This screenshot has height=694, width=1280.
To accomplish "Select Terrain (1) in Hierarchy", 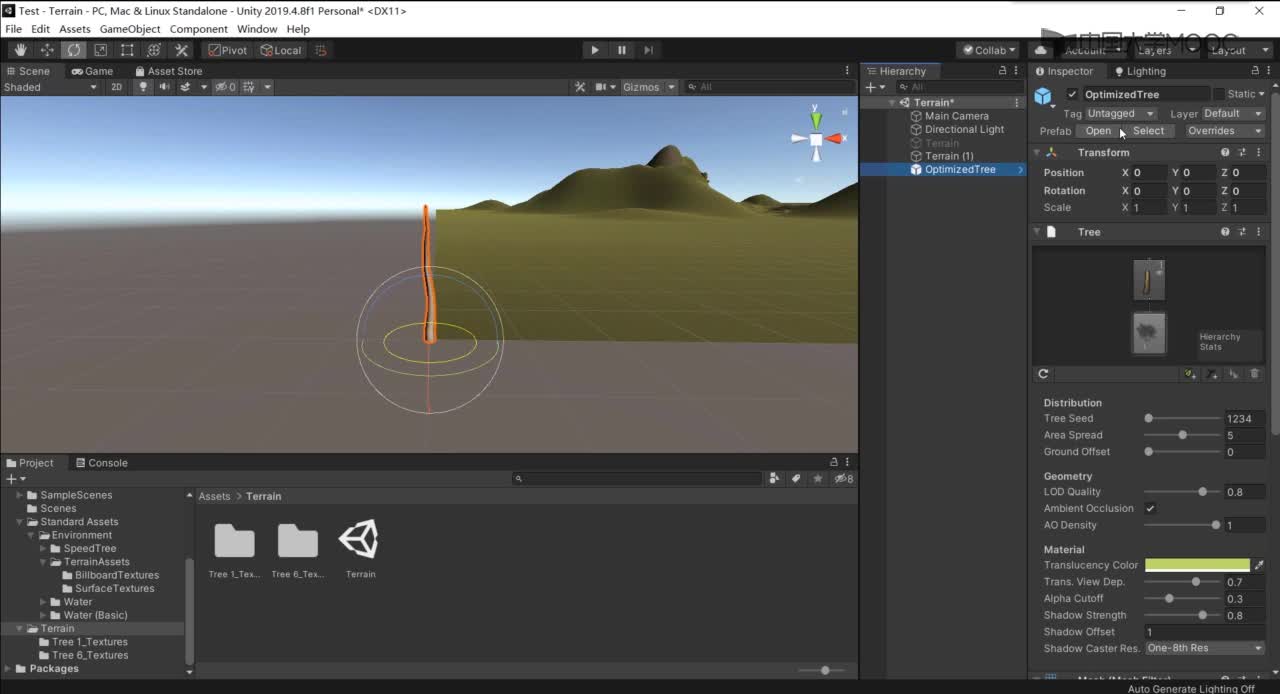I will [x=949, y=156].
